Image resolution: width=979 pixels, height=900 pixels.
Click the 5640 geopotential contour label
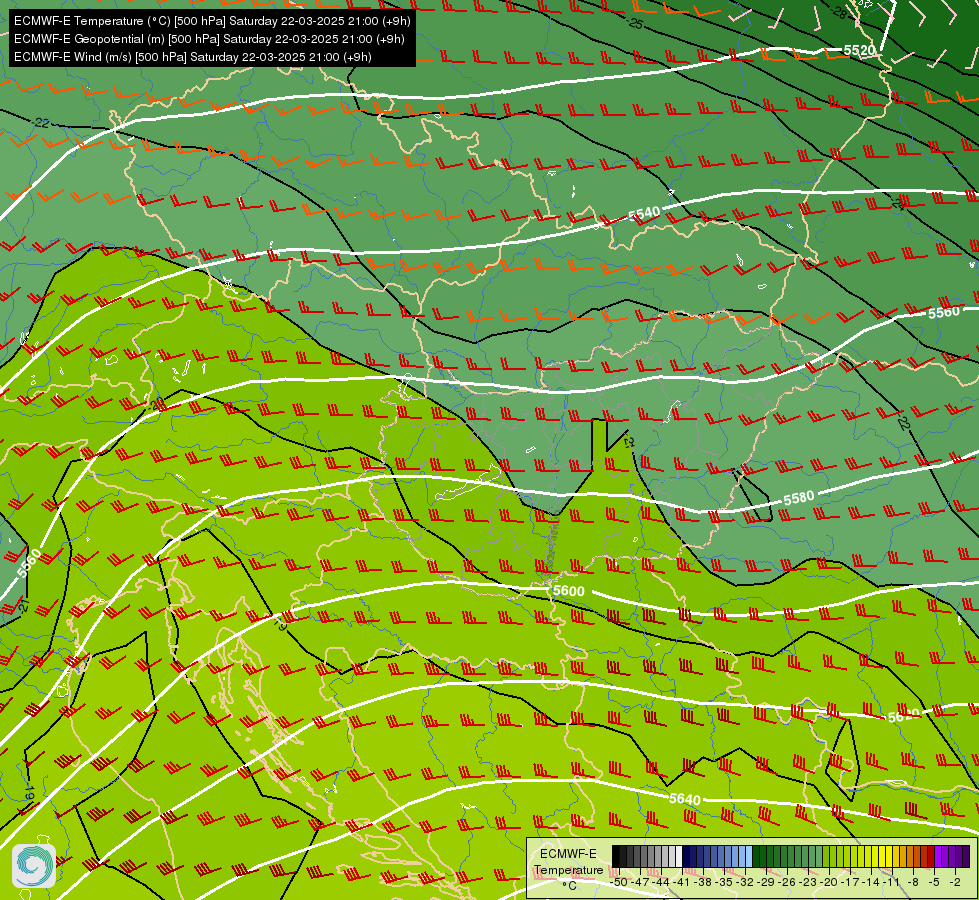(684, 799)
